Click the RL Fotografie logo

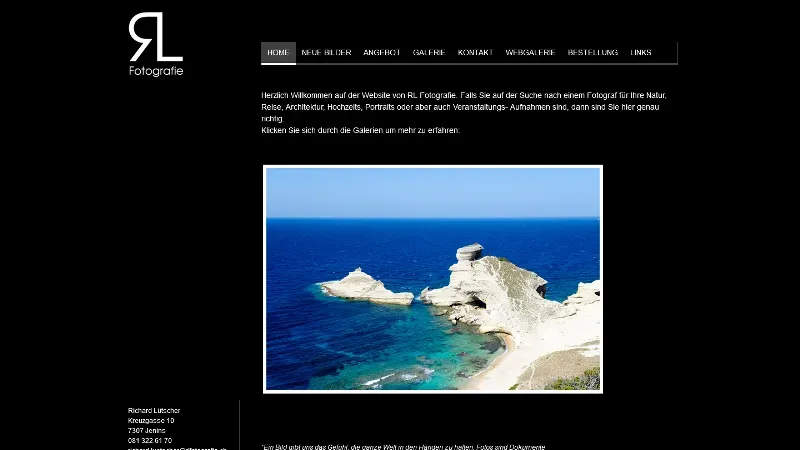[156, 44]
